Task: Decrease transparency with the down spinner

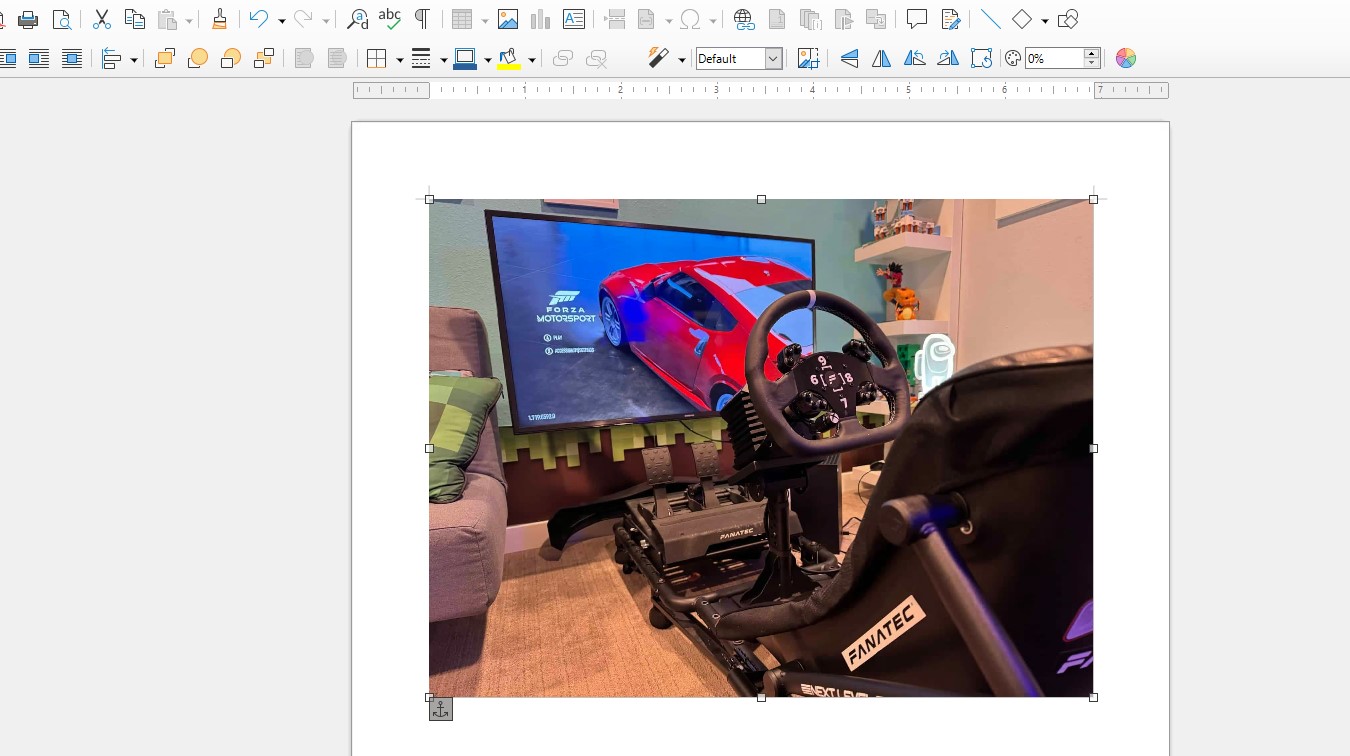Action: point(1092,64)
